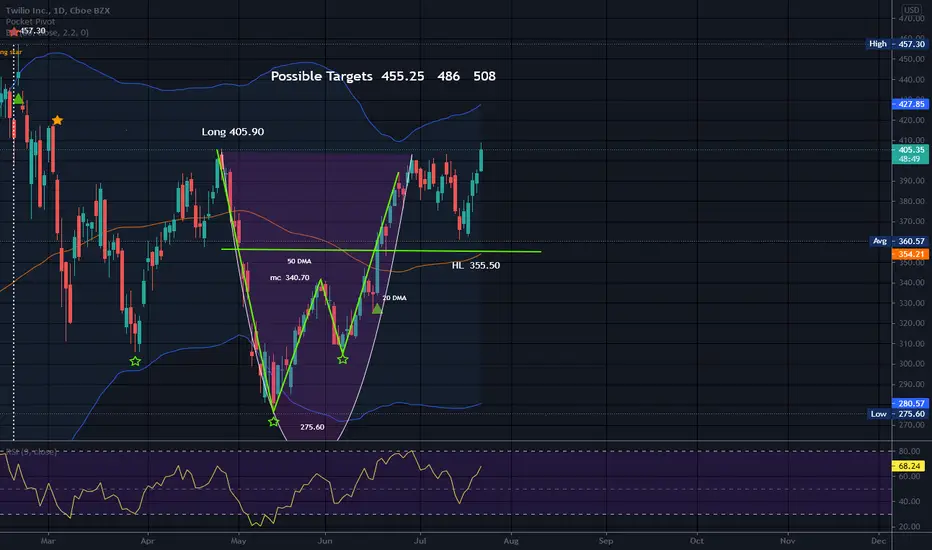Click Aug on the time axis

coord(511,540)
